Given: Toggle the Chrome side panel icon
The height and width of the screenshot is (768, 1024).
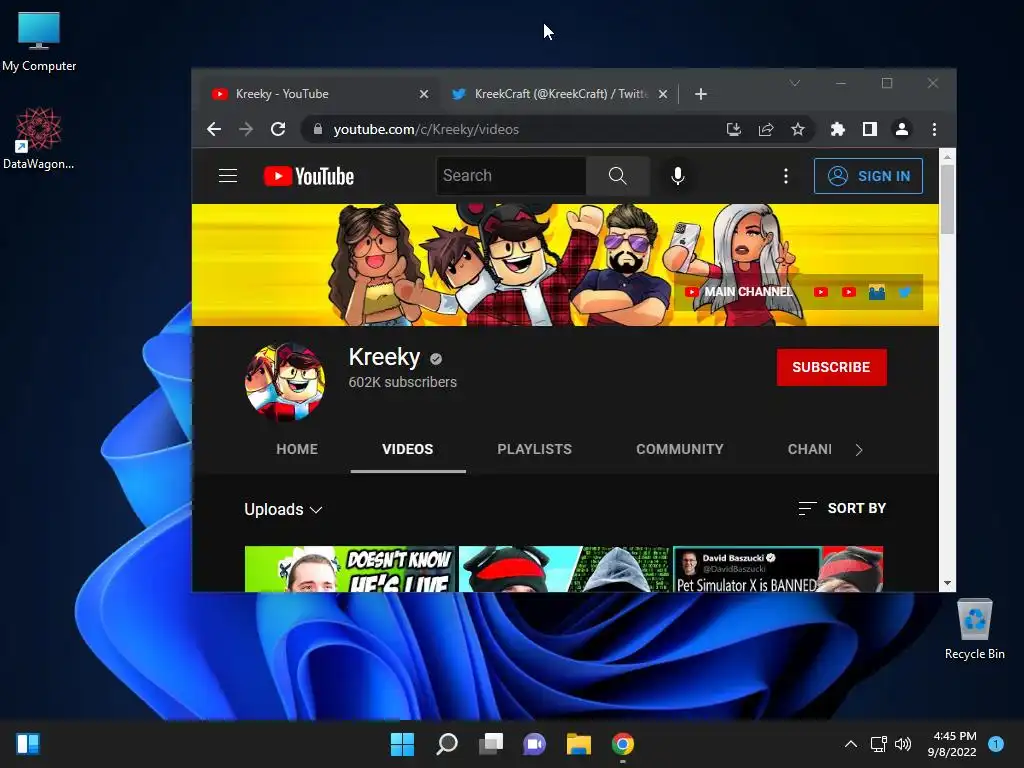Looking at the screenshot, I should 869,129.
